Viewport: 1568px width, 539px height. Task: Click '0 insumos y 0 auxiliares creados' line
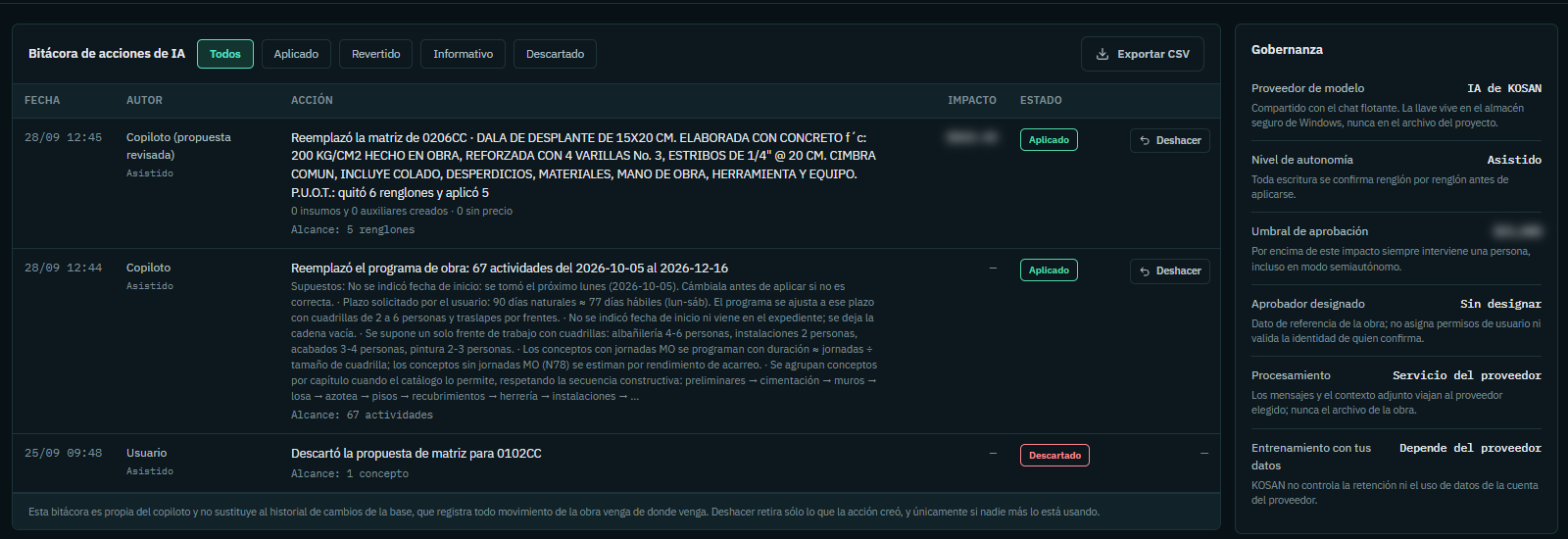pyautogui.click(x=402, y=211)
